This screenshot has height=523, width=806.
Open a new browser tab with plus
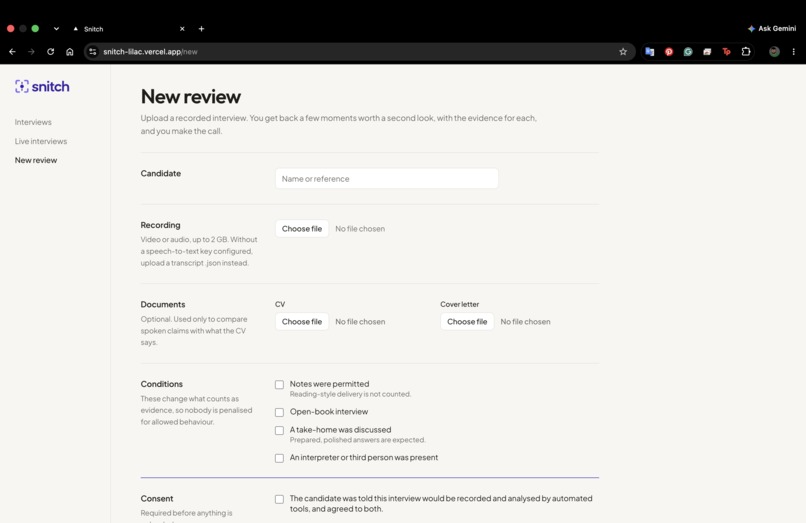[x=202, y=29]
